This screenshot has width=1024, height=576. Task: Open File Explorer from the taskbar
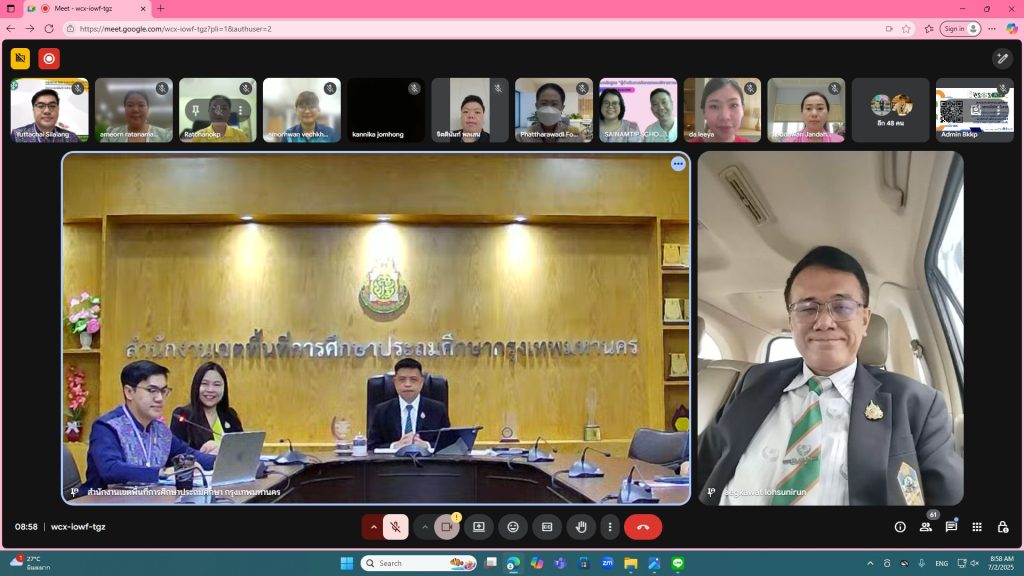[x=631, y=563]
